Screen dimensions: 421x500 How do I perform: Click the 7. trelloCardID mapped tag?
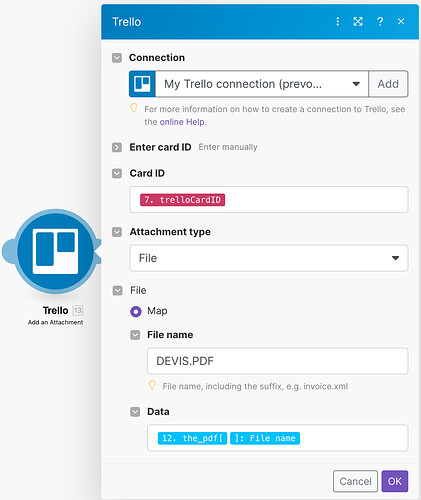pyautogui.click(x=182, y=200)
